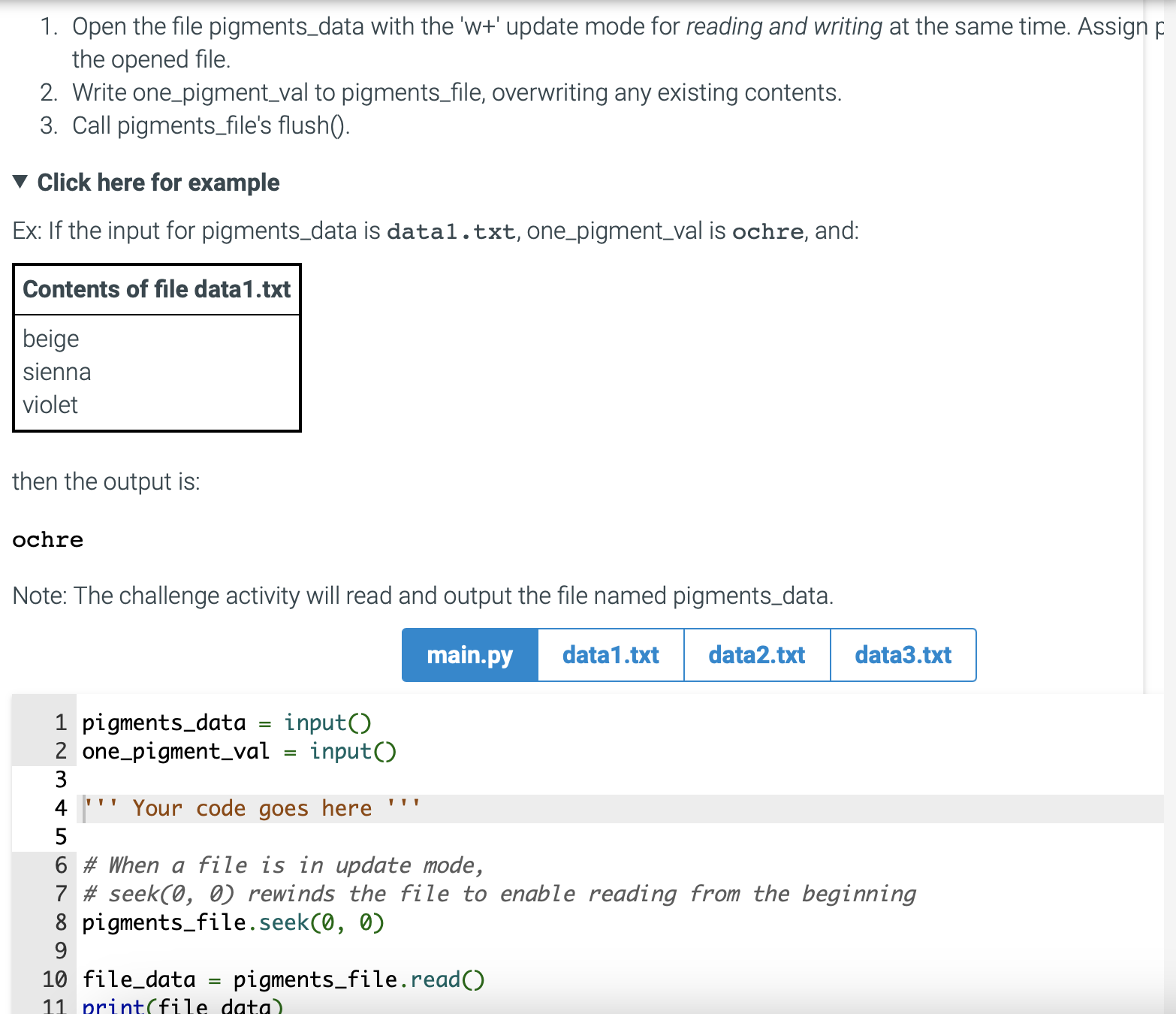Switch to the data2.txt tab
This screenshot has height=1014, width=1176.
coord(756,654)
